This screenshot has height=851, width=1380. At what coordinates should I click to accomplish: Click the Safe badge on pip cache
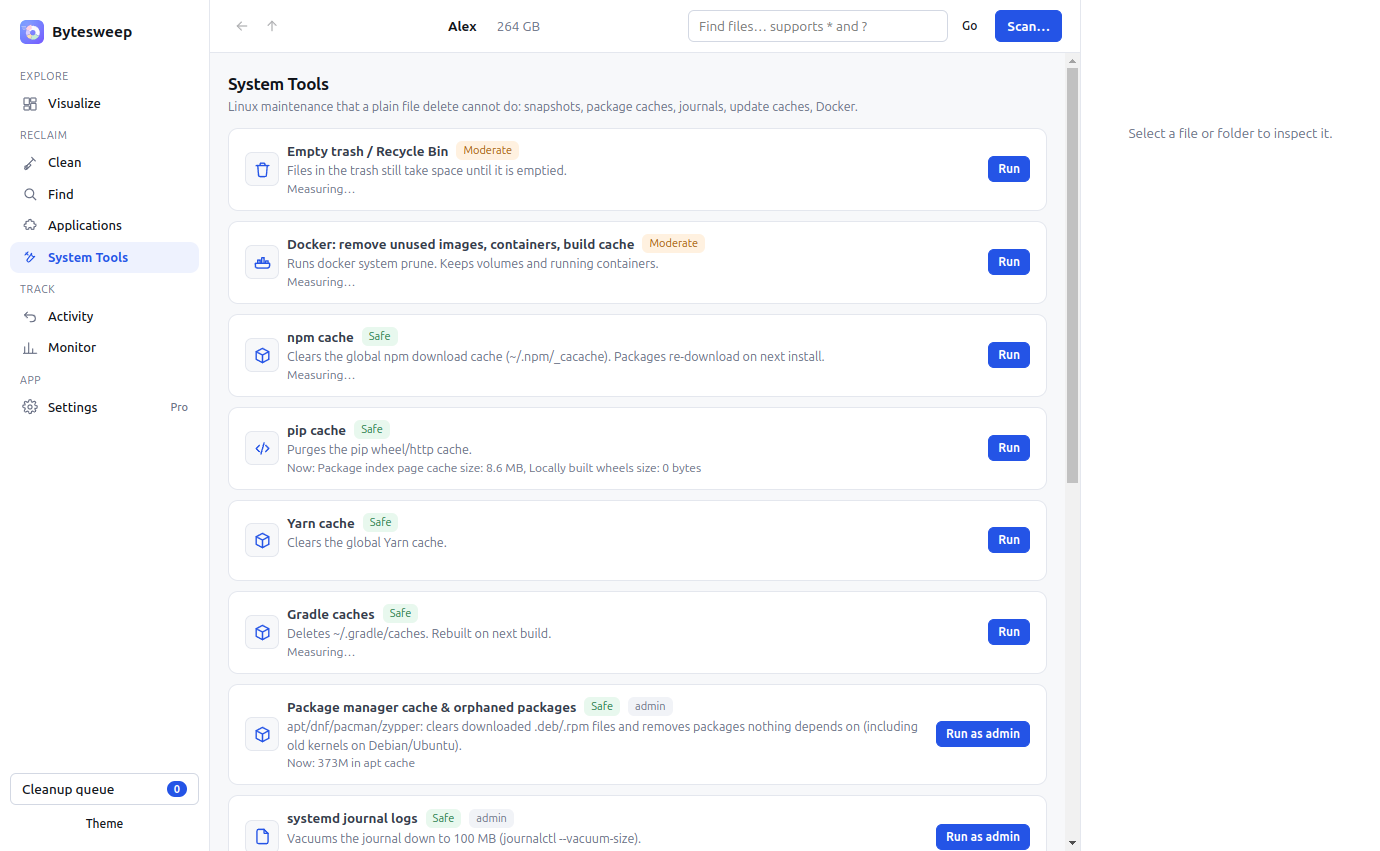372,430
